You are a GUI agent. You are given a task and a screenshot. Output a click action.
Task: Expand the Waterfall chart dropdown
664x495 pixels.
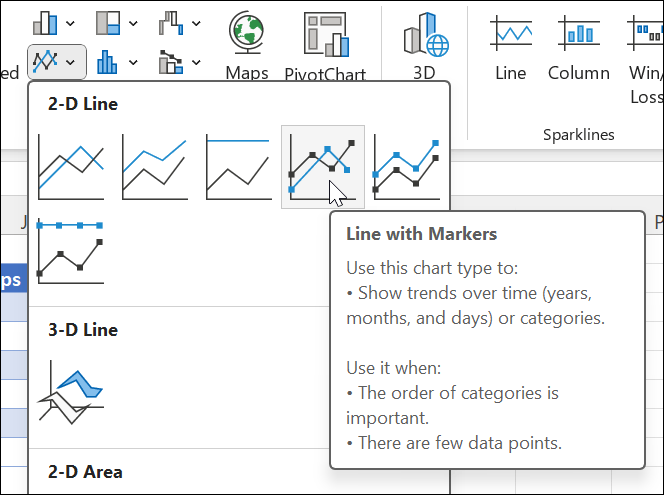tap(194, 22)
